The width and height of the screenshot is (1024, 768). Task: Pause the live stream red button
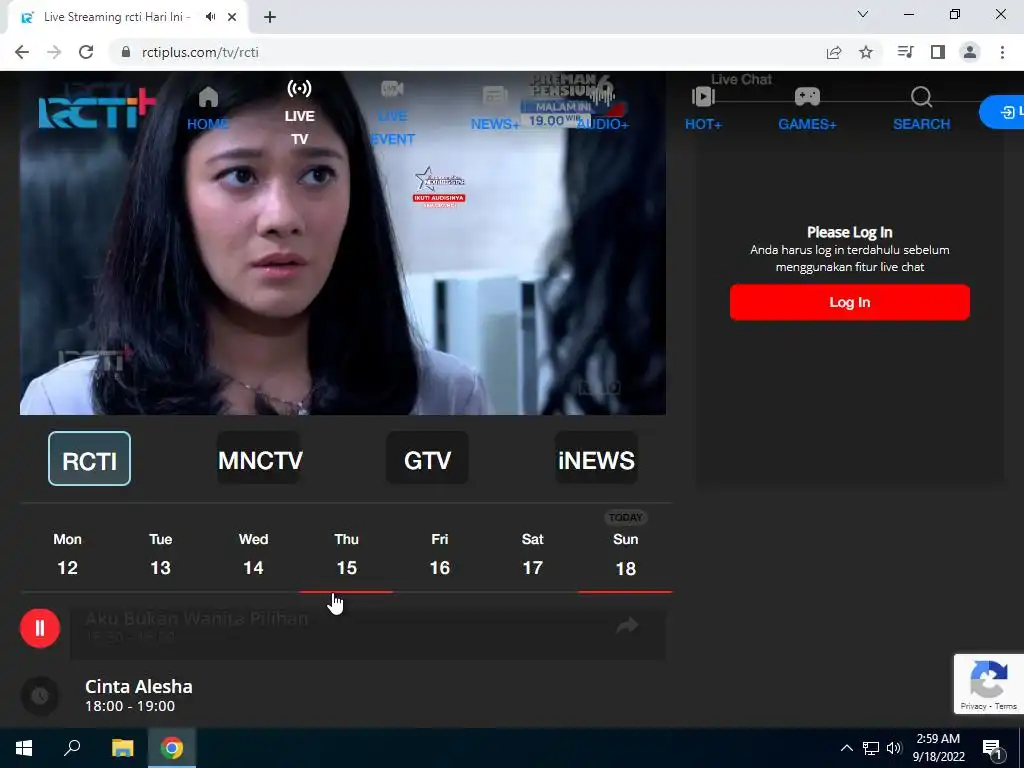pos(40,628)
